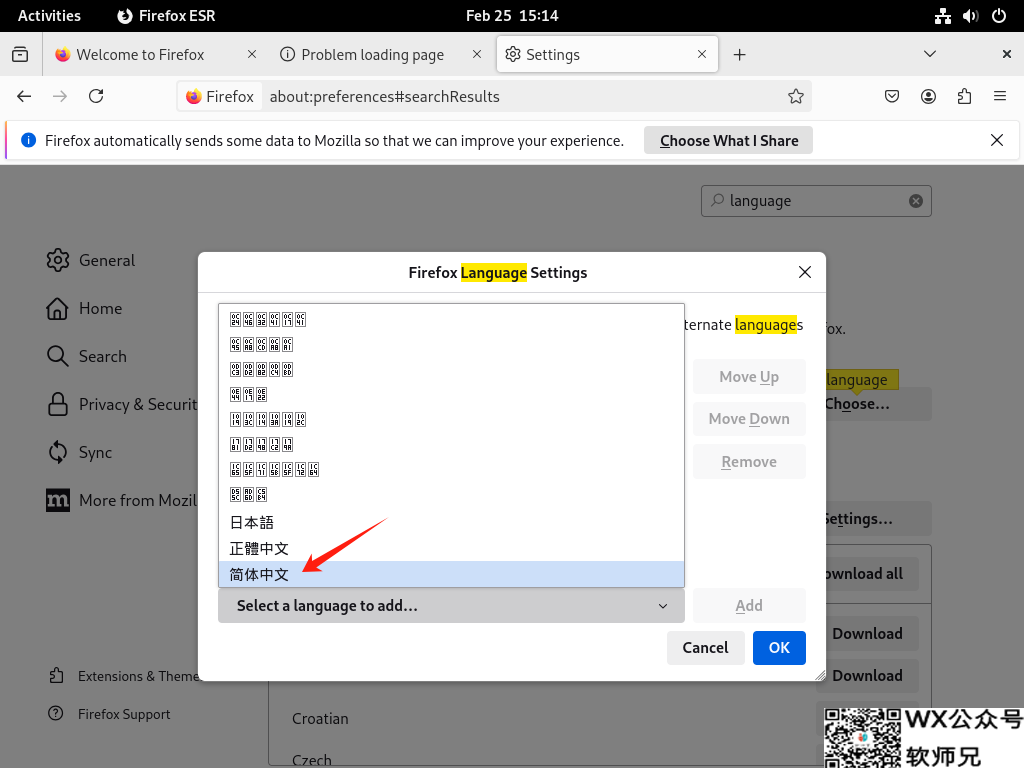Viewport: 1024px width, 768px height.
Task: Click the Search magnifier icon in sidebar
Action: point(57,356)
